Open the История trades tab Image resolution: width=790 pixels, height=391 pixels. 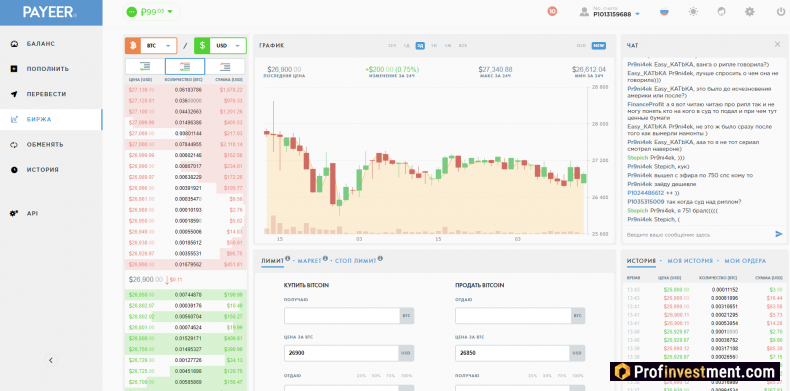point(641,260)
